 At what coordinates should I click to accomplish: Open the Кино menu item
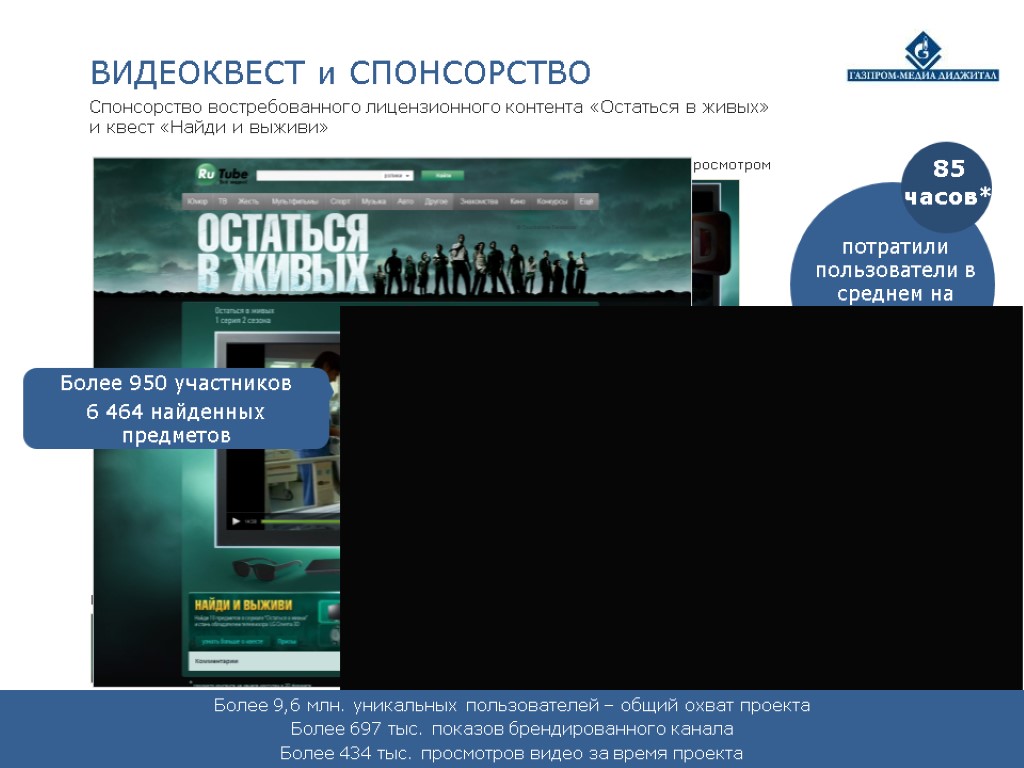(x=517, y=201)
